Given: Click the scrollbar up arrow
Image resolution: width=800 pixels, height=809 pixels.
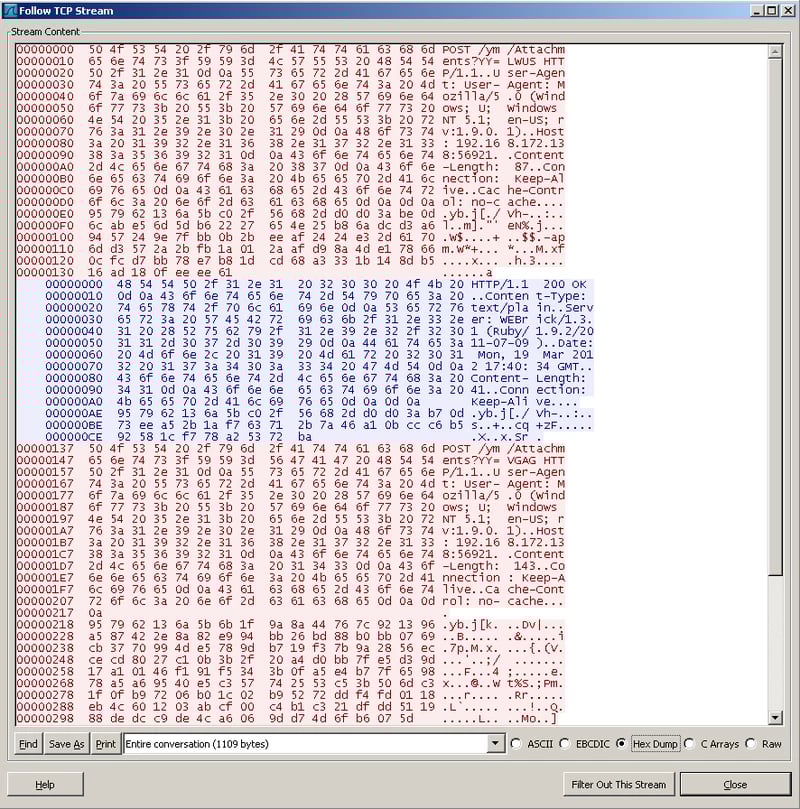Looking at the screenshot, I should point(777,48).
